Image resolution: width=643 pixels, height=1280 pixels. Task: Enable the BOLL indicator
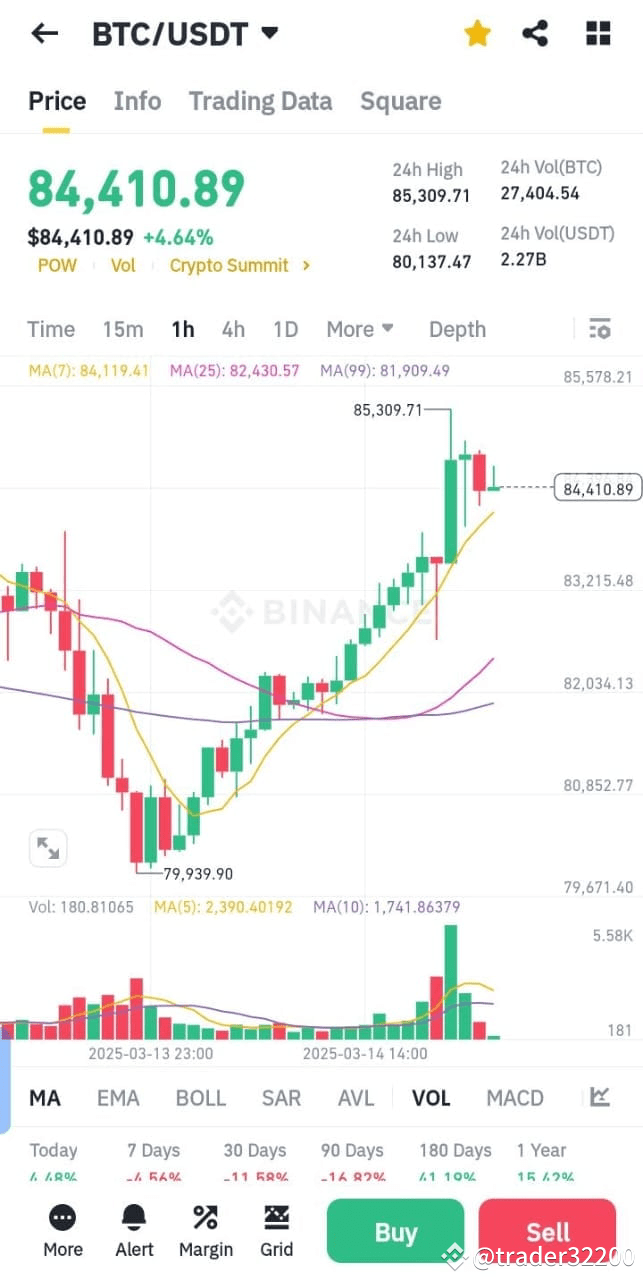[200, 1097]
